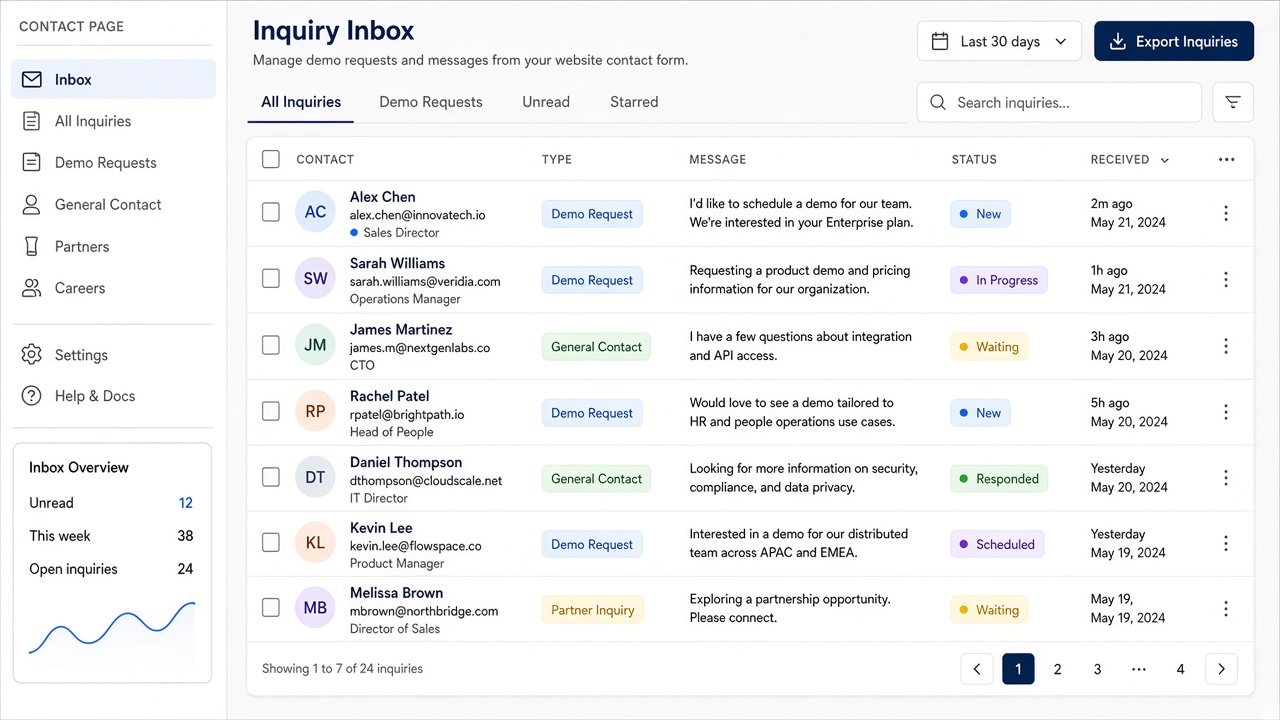
Task: Switch to the Demo Requests tab
Action: (431, 102)
